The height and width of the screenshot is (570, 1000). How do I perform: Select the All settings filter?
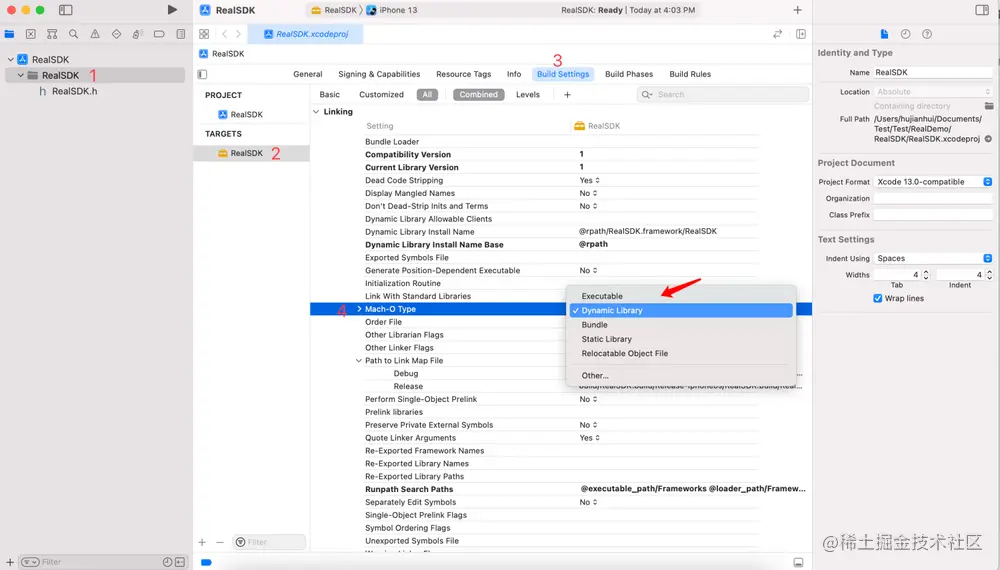coord(427,94)
